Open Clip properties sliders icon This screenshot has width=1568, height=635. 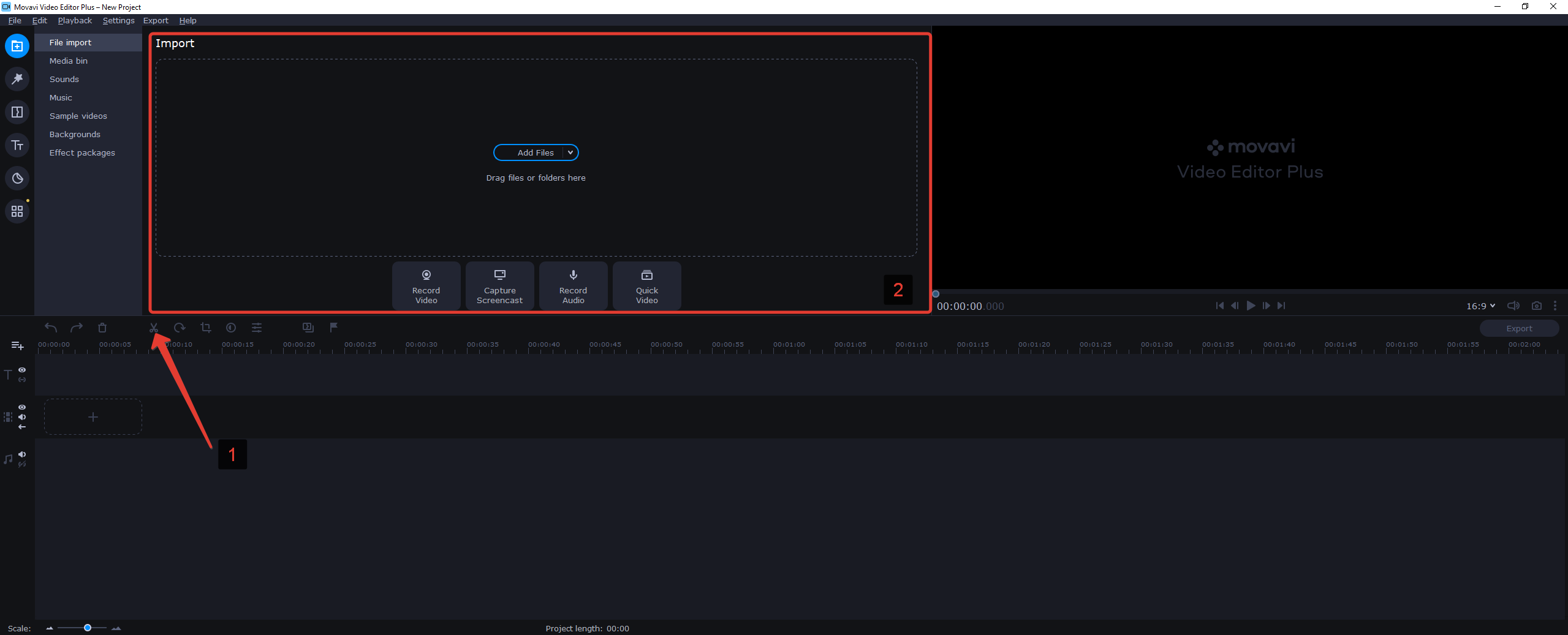click(x=257, y=328)
